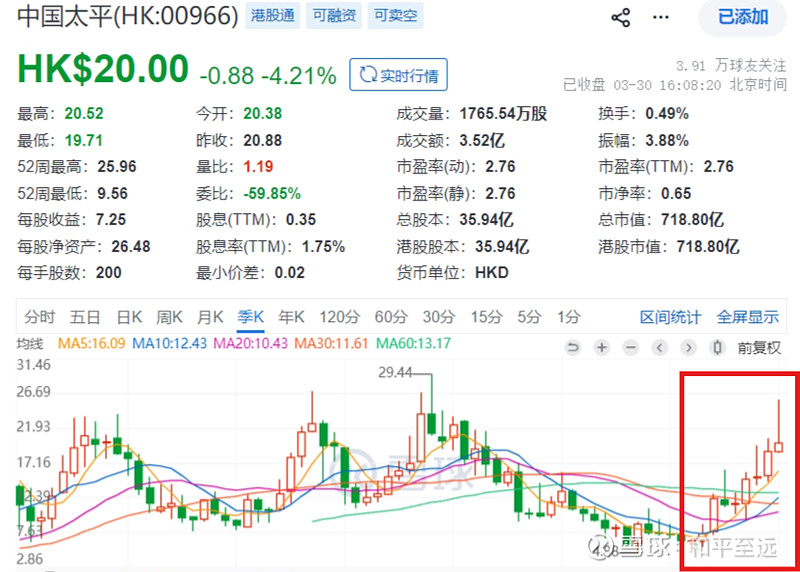This screenshot has height=572, width=800.
Task: Select the 月K chart tab
Action: point(210,317)
